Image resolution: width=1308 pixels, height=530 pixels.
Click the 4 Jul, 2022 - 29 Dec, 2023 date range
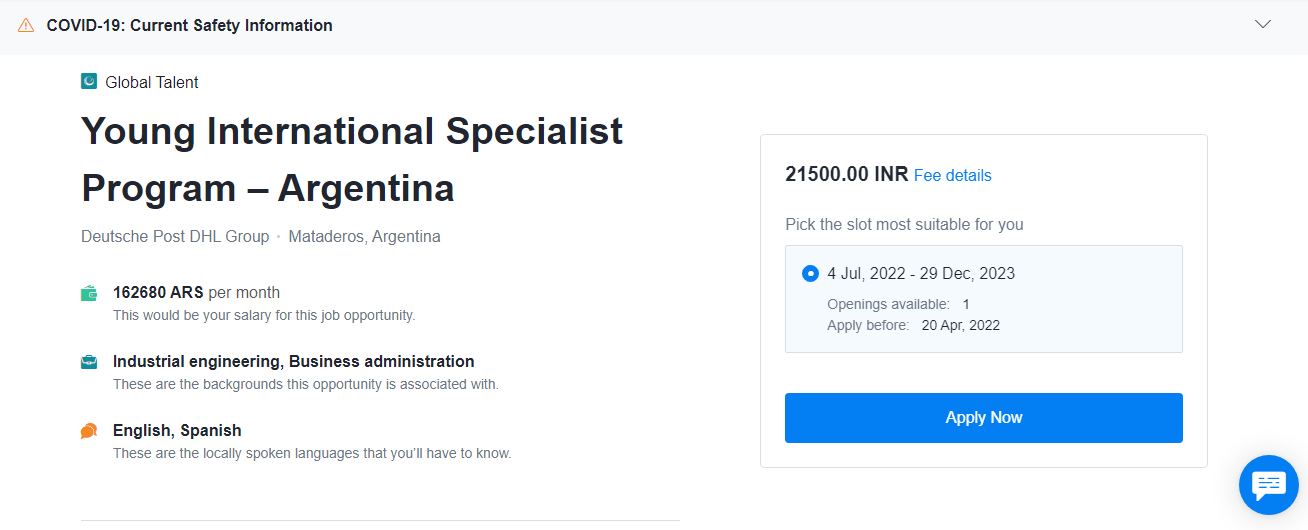[x=921, y=273]
